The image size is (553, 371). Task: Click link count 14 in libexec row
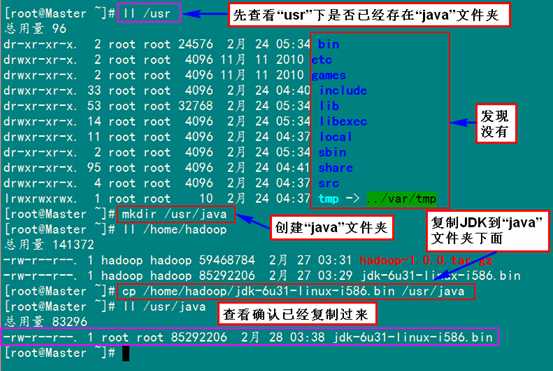click(x=94, y=122)
